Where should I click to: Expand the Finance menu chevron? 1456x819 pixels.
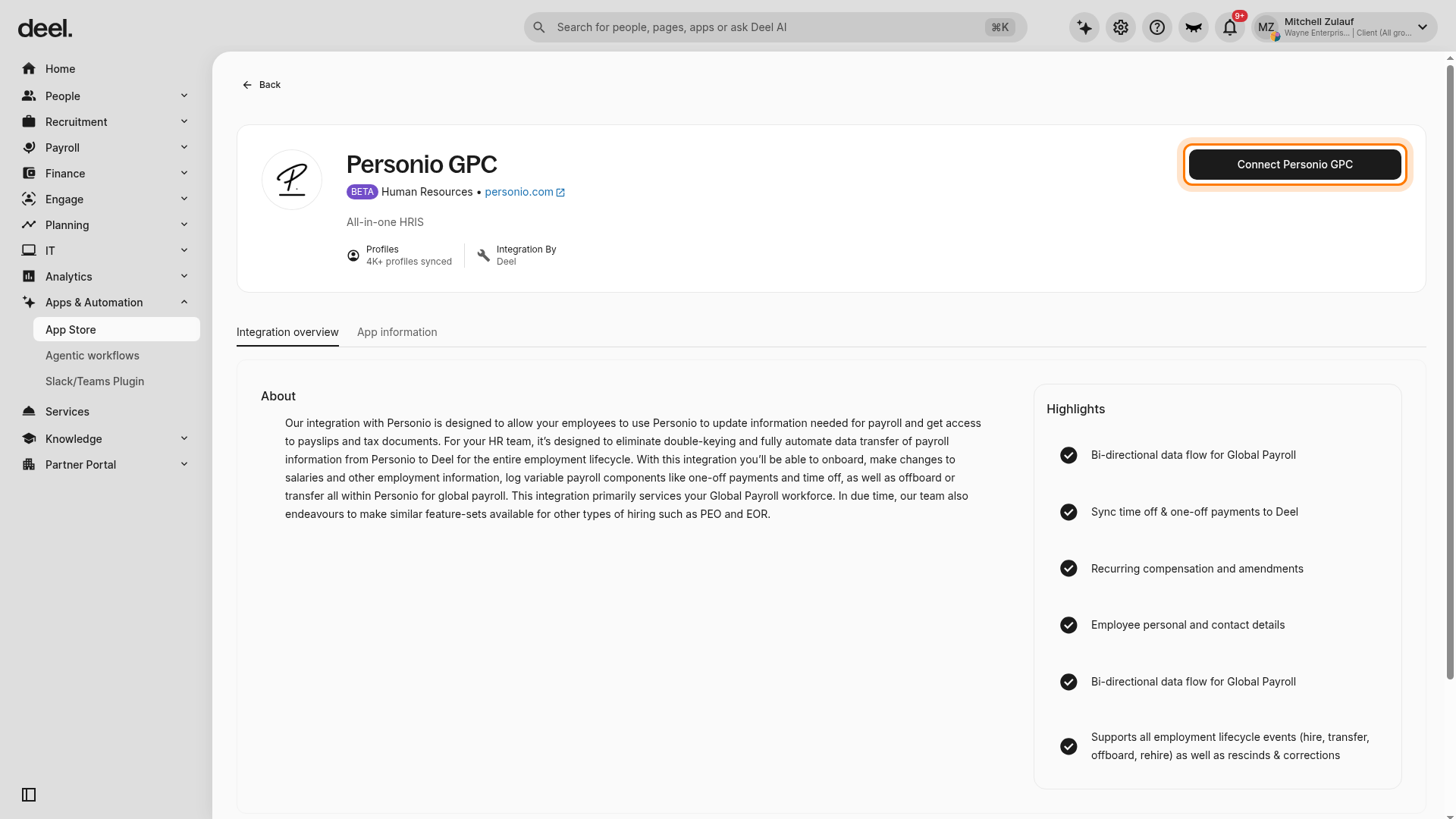184,173
